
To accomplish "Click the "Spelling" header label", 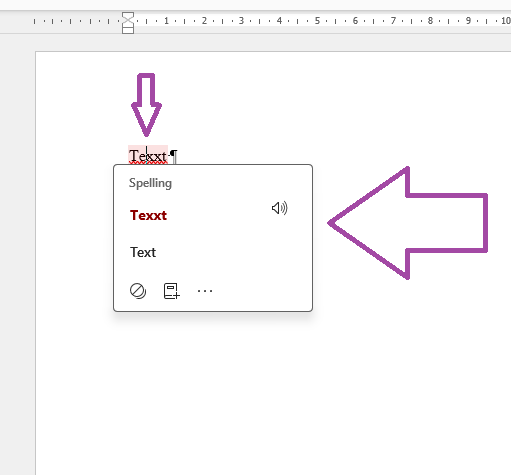I will click(x=150, y=183).
